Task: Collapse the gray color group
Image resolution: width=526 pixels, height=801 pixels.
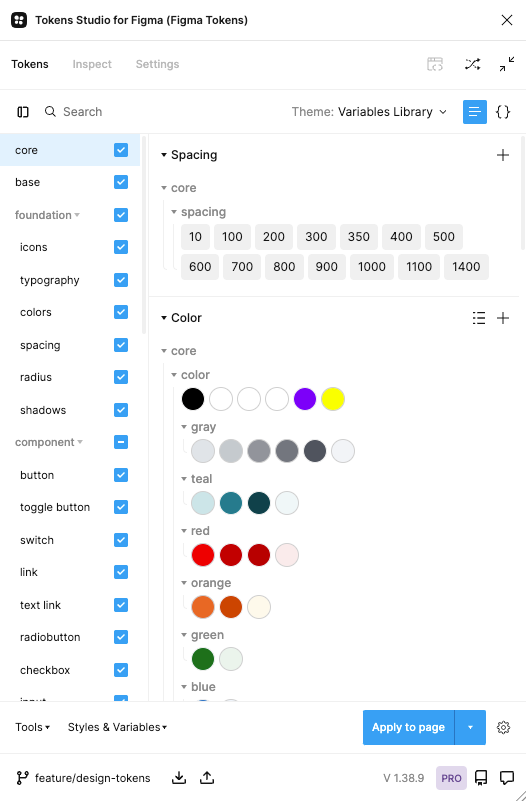Action: pos(184,427)
